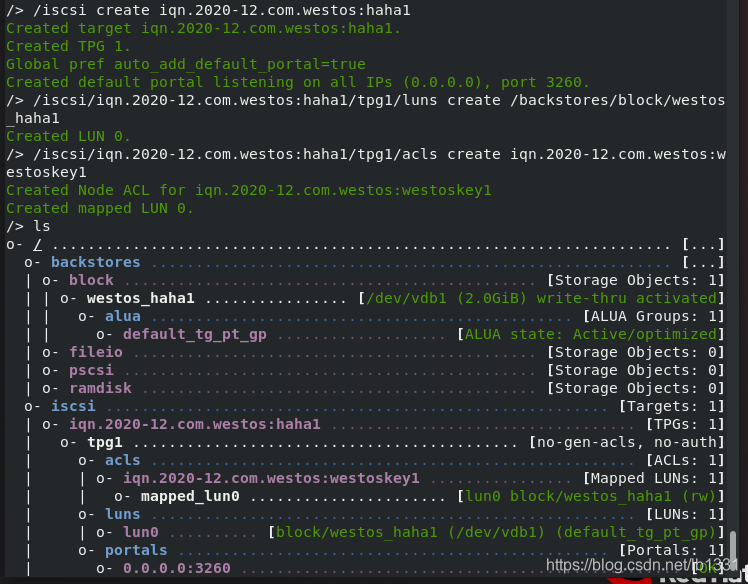Click "[Portals: 1]" status text
This screenshot has height=584, width=748.
(x=671, y=550)
